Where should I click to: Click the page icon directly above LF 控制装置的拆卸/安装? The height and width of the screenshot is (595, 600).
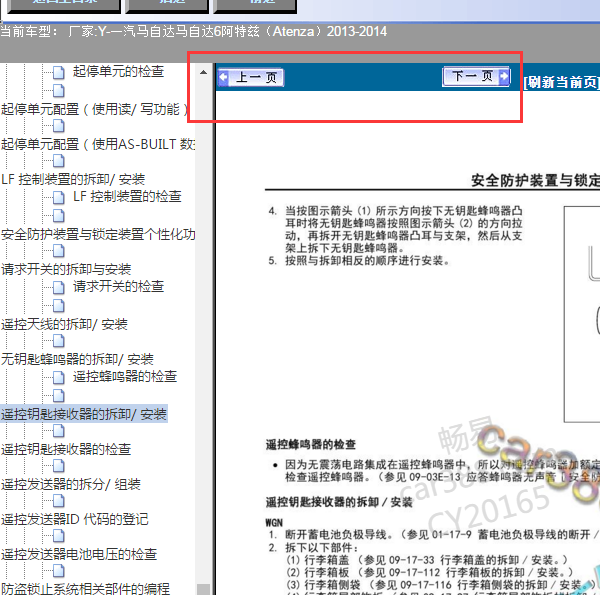(x=59, y=161)
